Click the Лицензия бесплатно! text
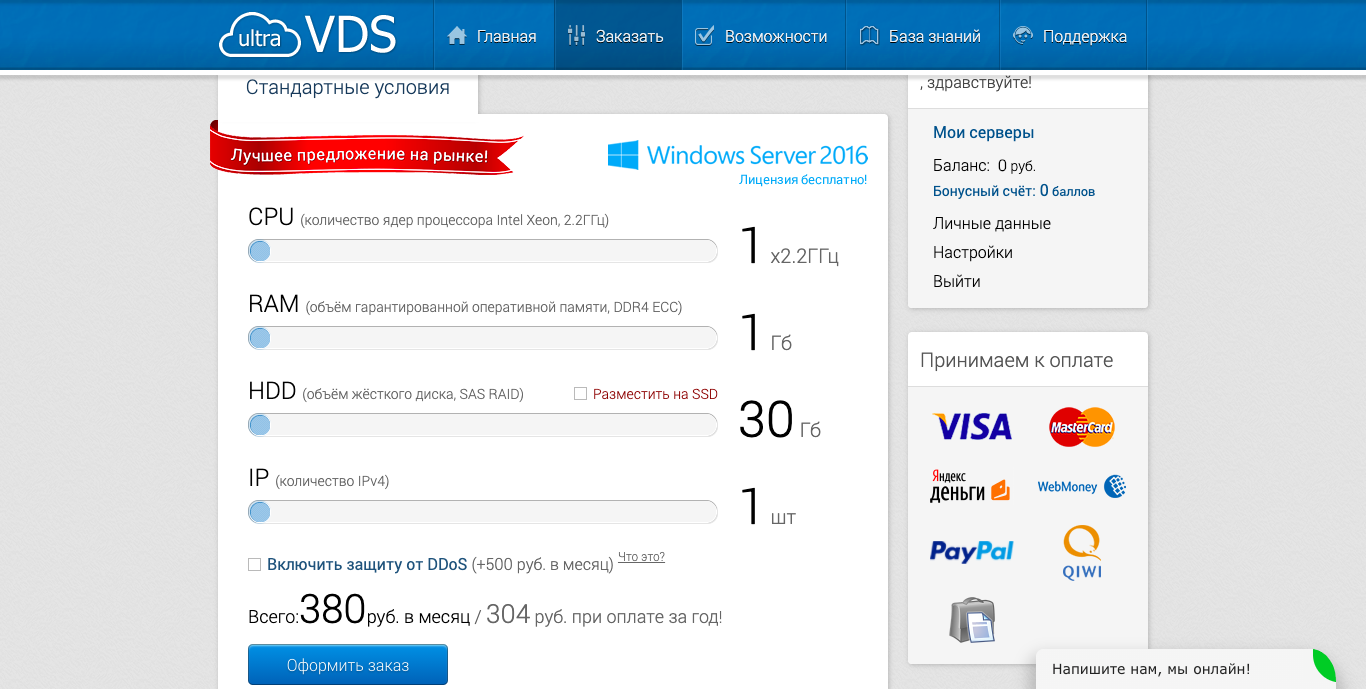 803,180
